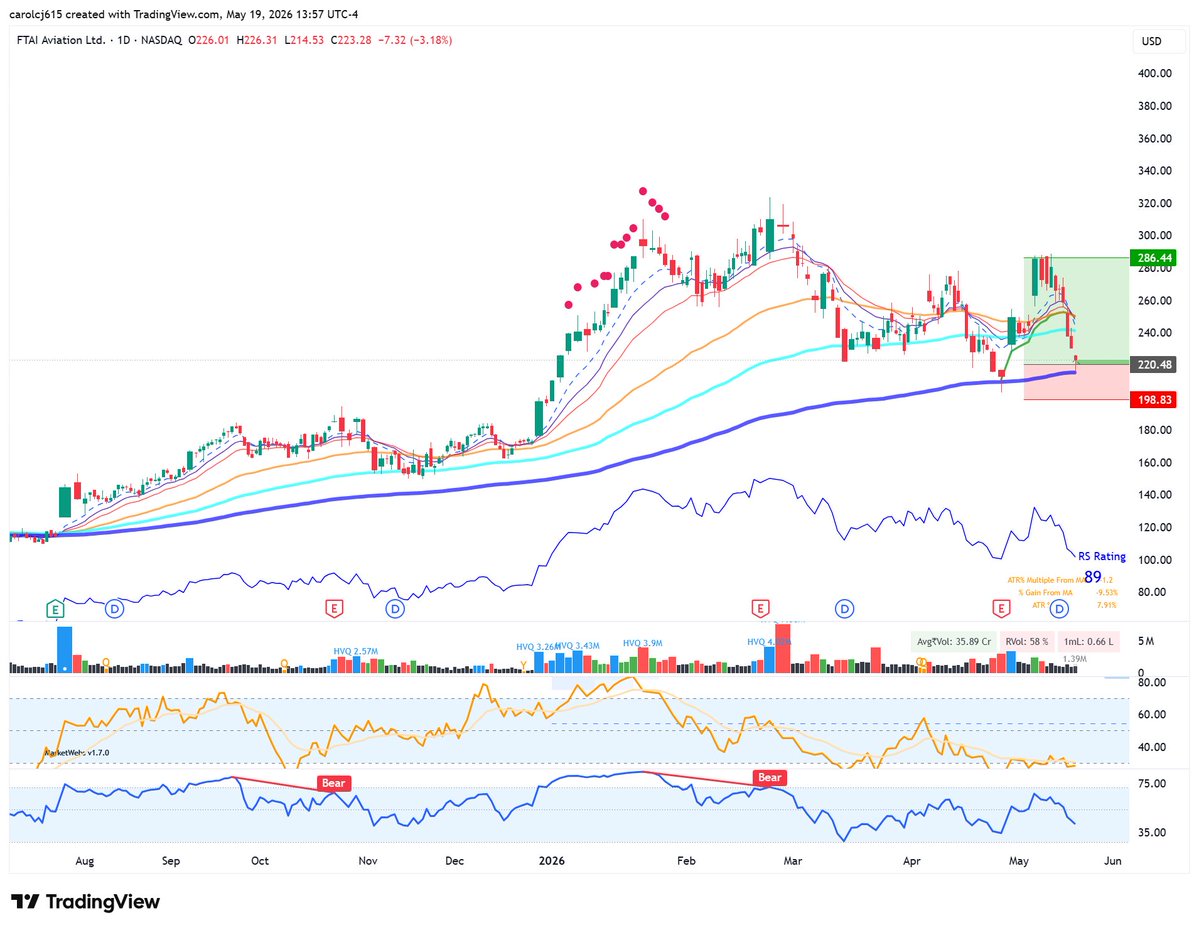Click the low price L214.53
The image size is (1199, 930).
pyautogui.click(x=304, y=40)
